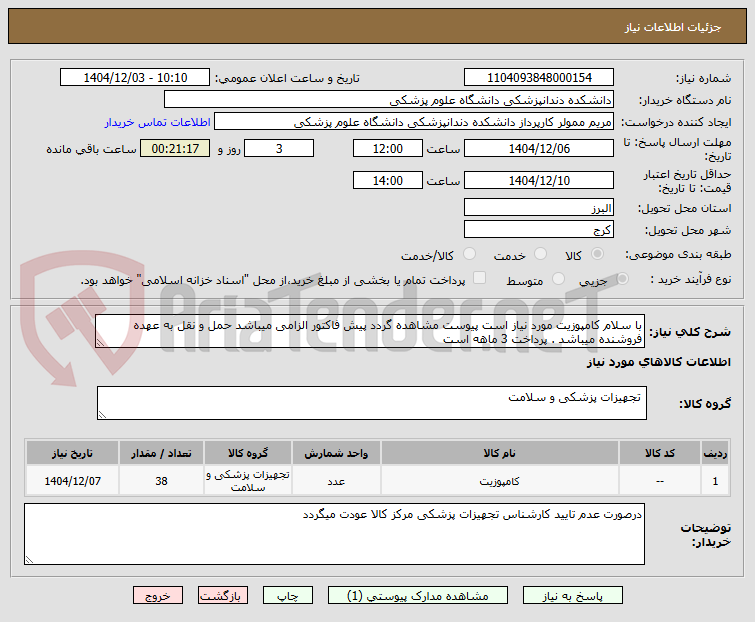755x622 pixels.
Task: Click the شهر محل تحویل field کرج
Action: 539,229
